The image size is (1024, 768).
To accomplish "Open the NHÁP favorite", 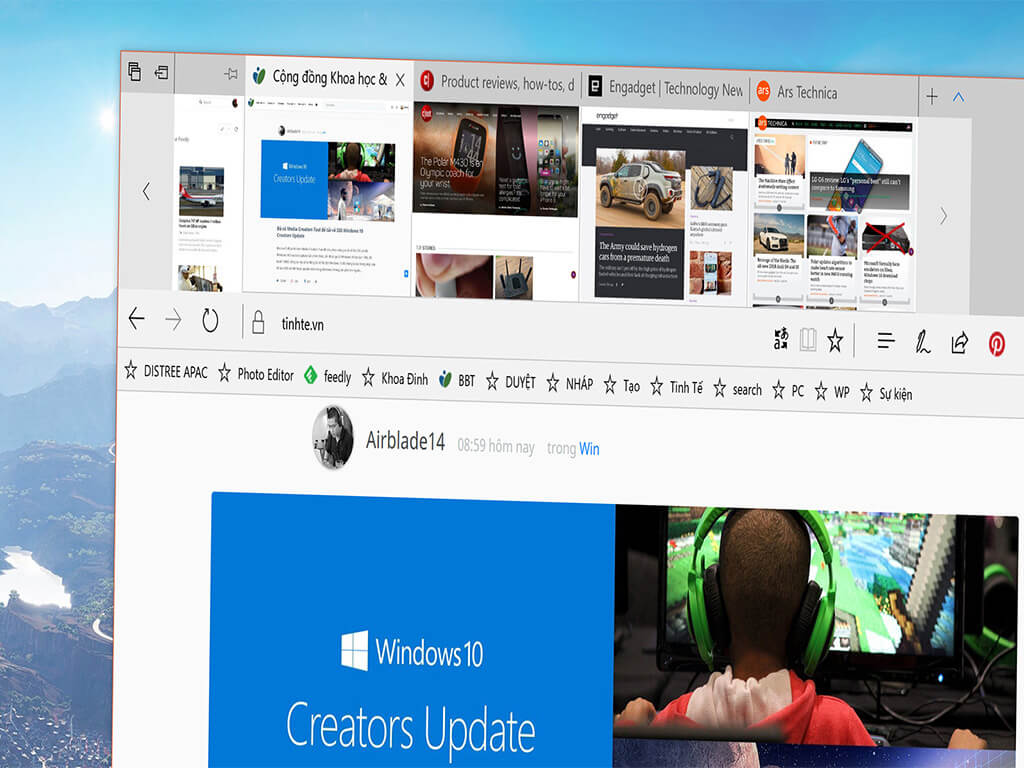I will pos(569,384).
